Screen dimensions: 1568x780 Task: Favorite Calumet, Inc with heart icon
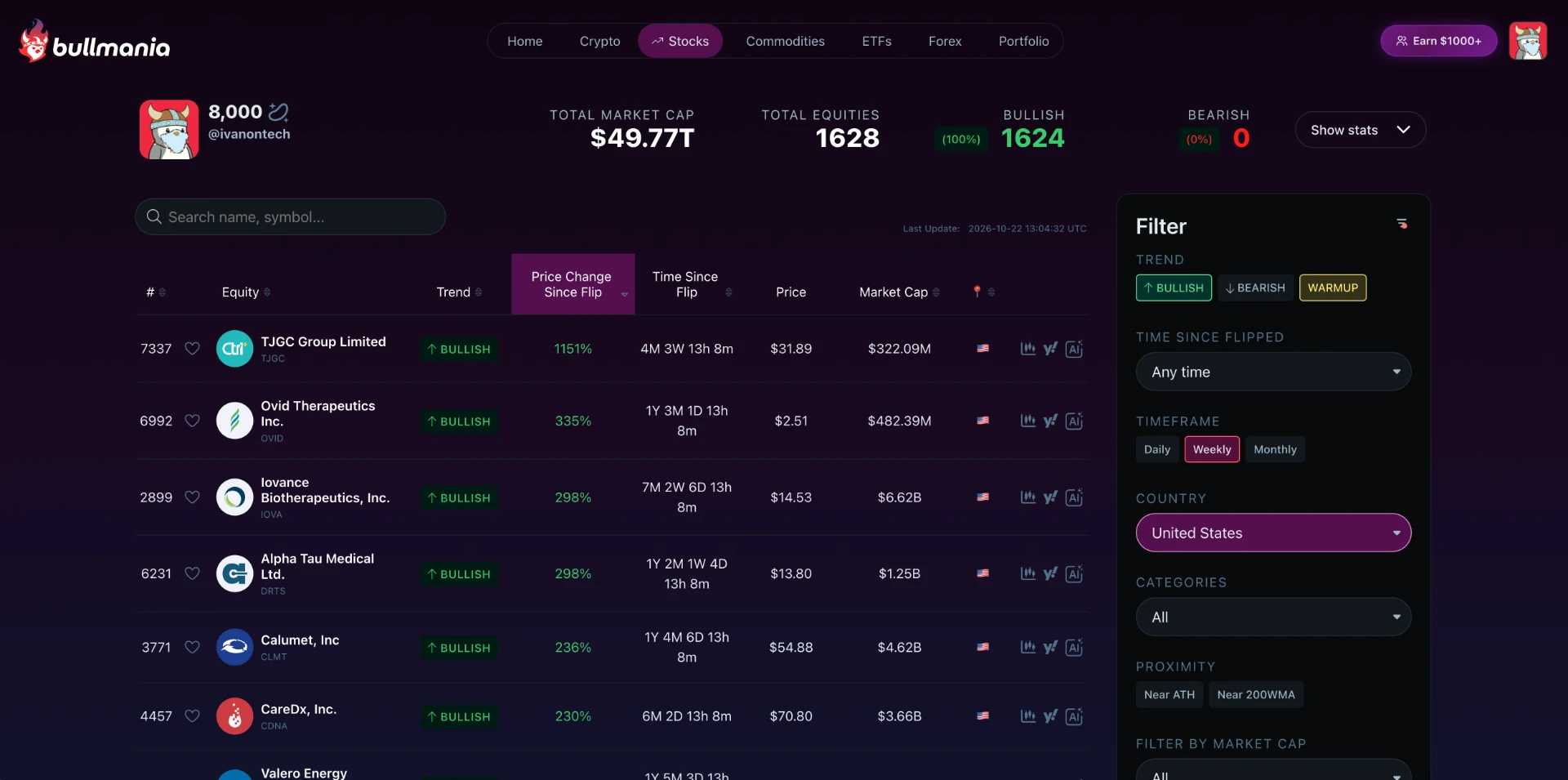(x=192, y=647)
